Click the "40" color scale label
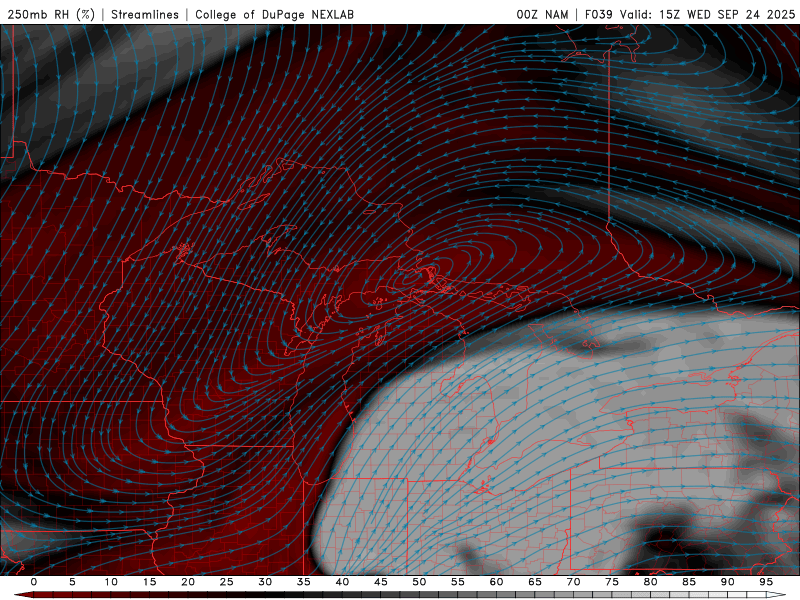The image size is (800, 600). point(342,582)
